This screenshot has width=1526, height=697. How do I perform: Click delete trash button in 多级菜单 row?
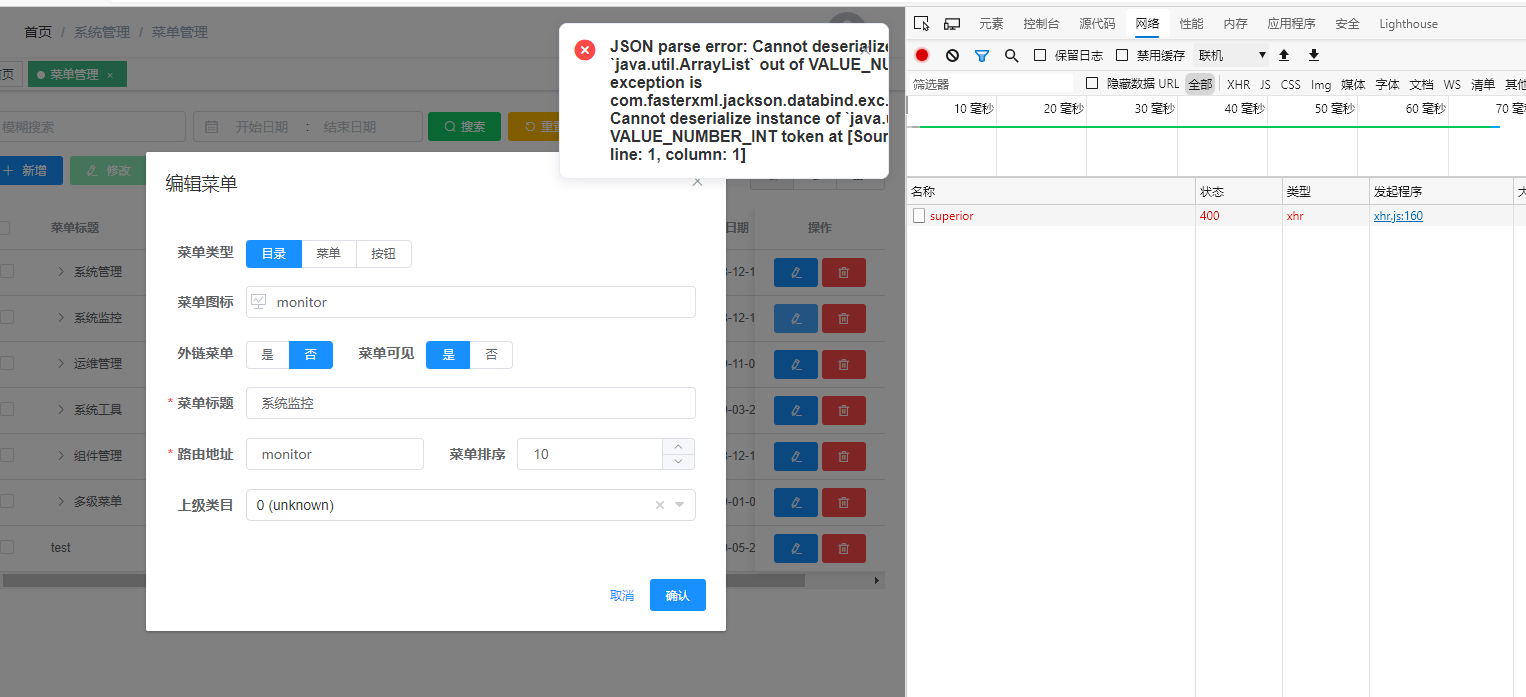[844, 502]
